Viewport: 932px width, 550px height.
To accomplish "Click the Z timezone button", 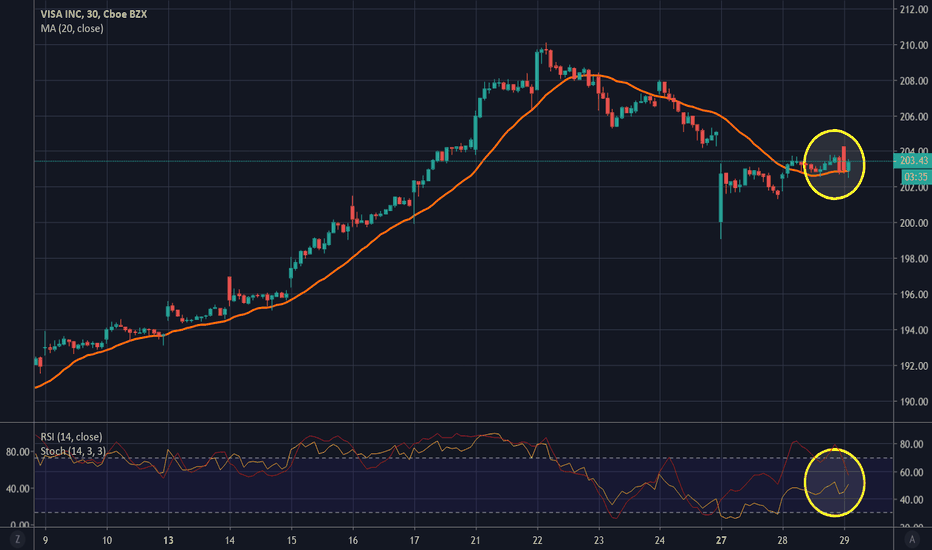I will tap(17, 540).
